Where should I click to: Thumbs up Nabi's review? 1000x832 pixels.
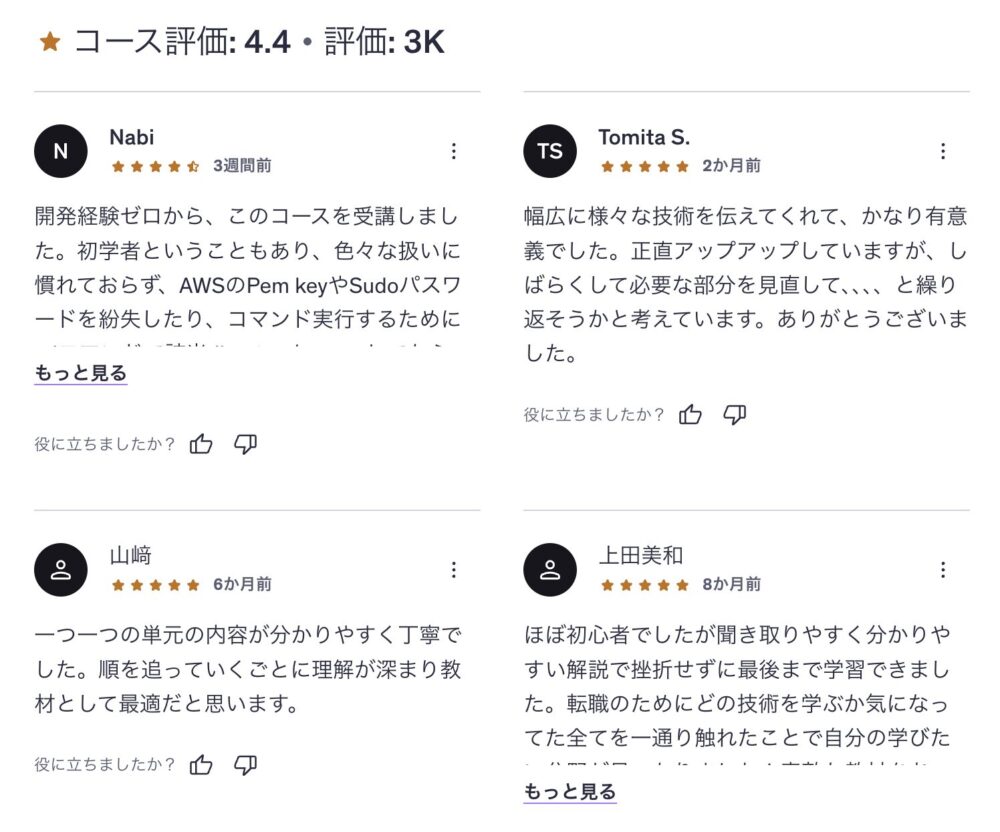pos(201,444)
